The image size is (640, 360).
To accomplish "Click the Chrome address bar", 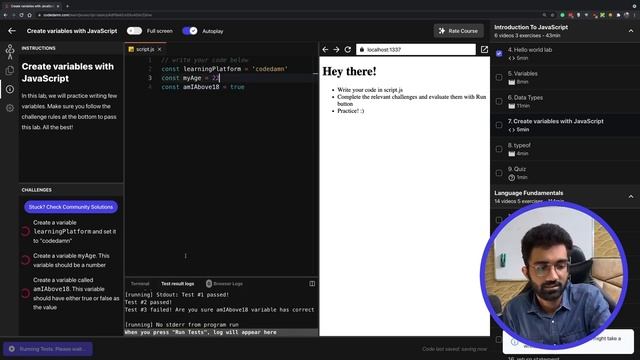I will pos(286,15).
